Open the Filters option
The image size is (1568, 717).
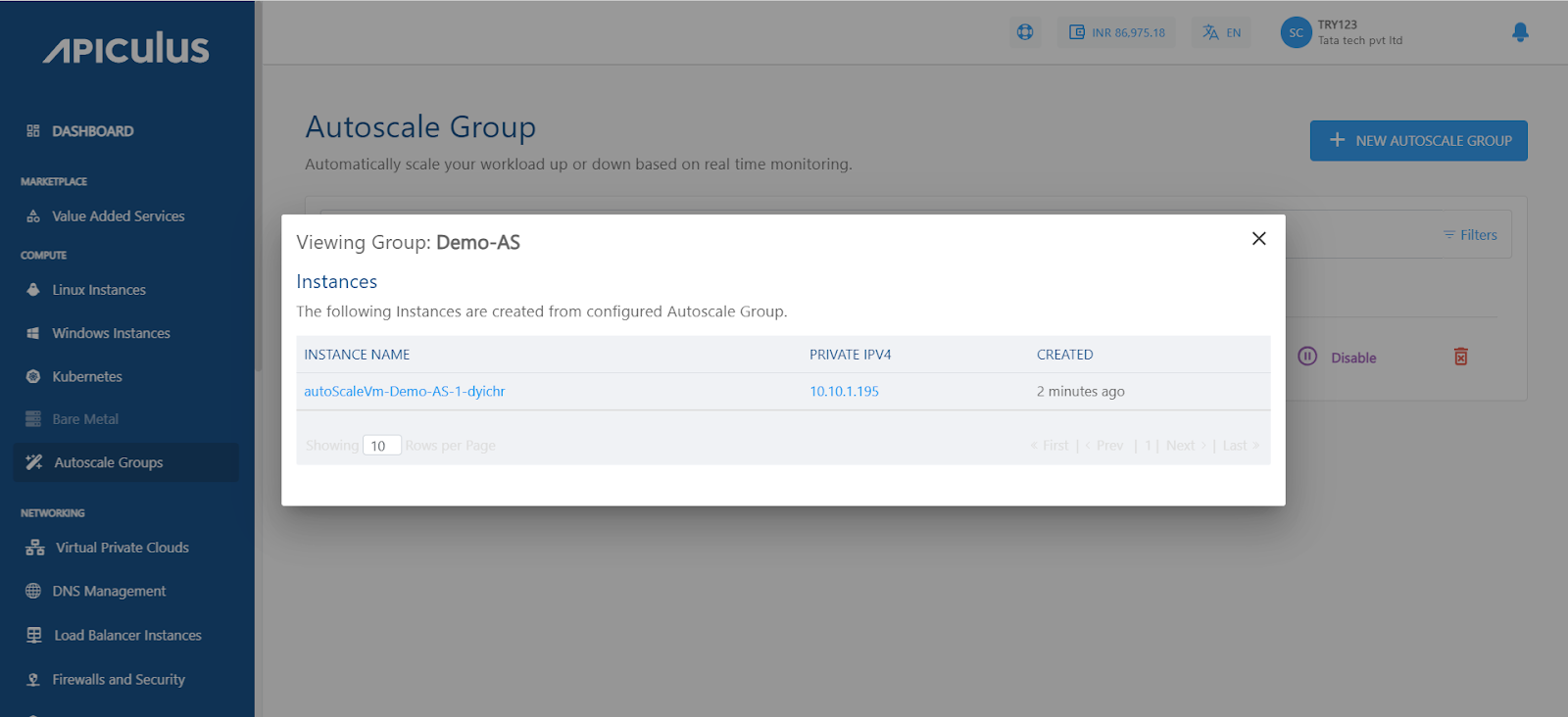click(x=1470, y=235)
